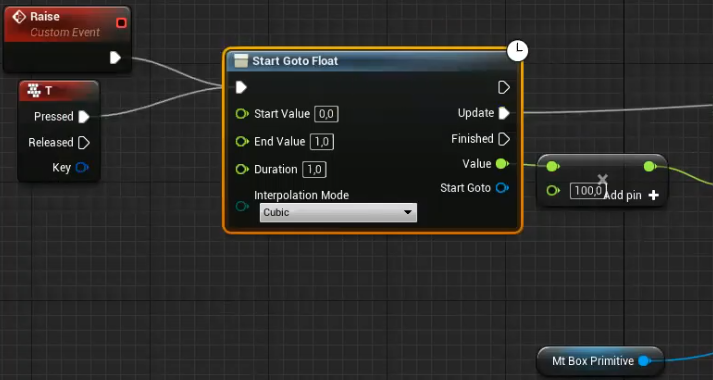Click the Start Goto Float function icon
This screenshot has width=713, height=380.
(x=241, y=61)
